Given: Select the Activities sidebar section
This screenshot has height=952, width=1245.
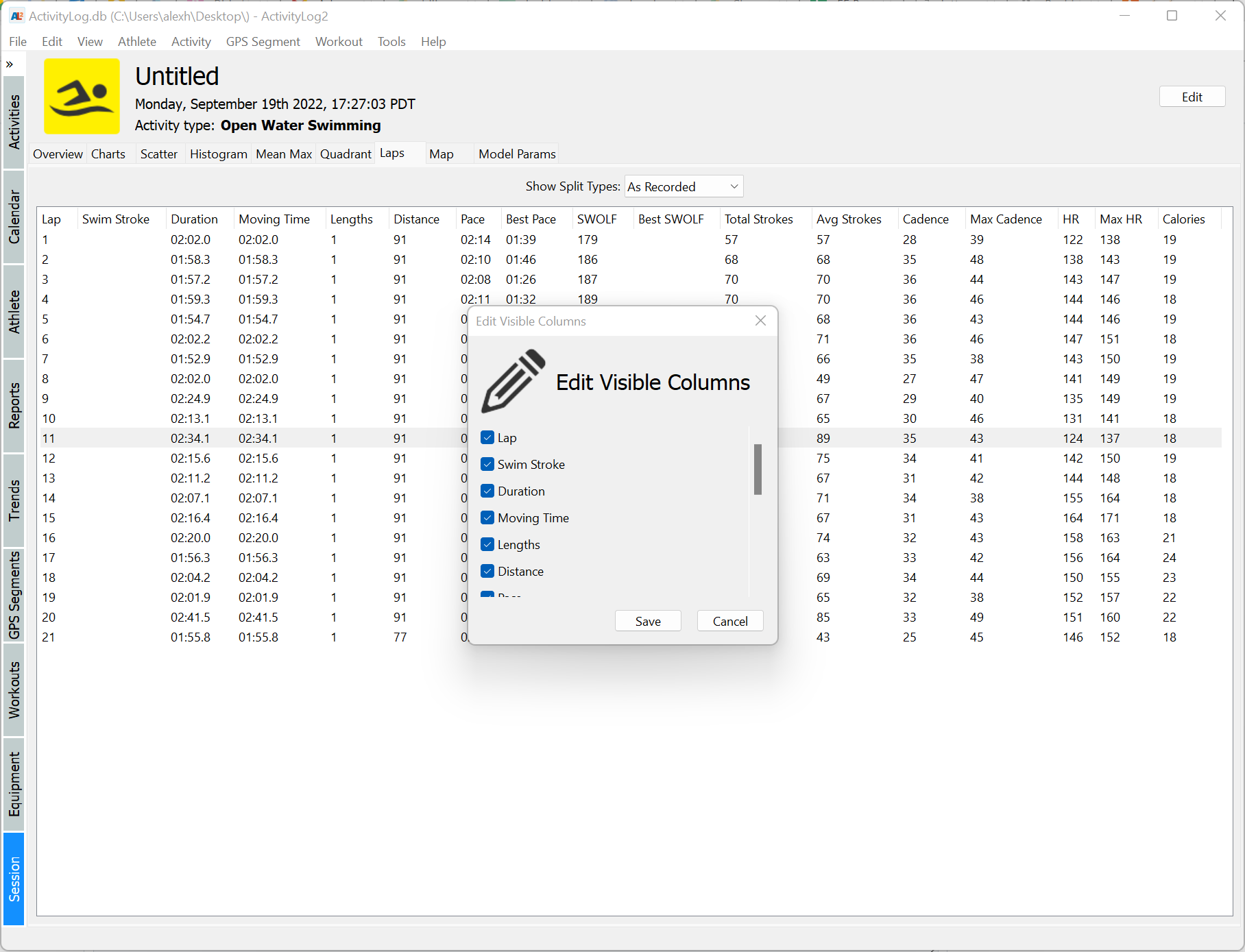Looking at the screenshot, I should pos(14,122).
